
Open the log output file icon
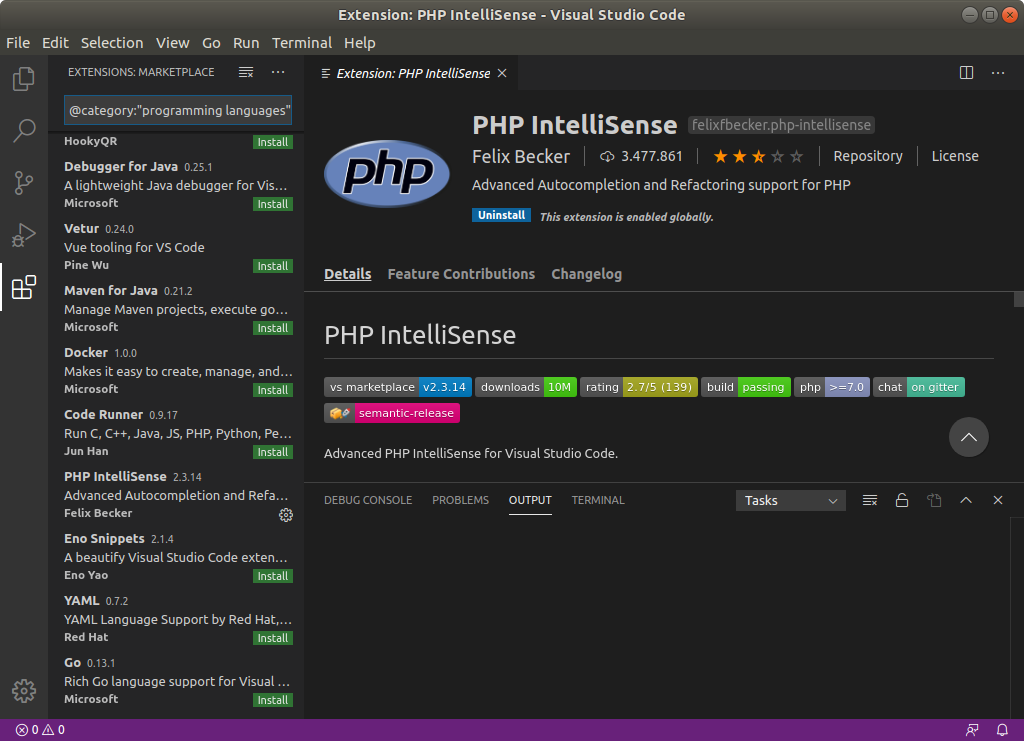934,500
